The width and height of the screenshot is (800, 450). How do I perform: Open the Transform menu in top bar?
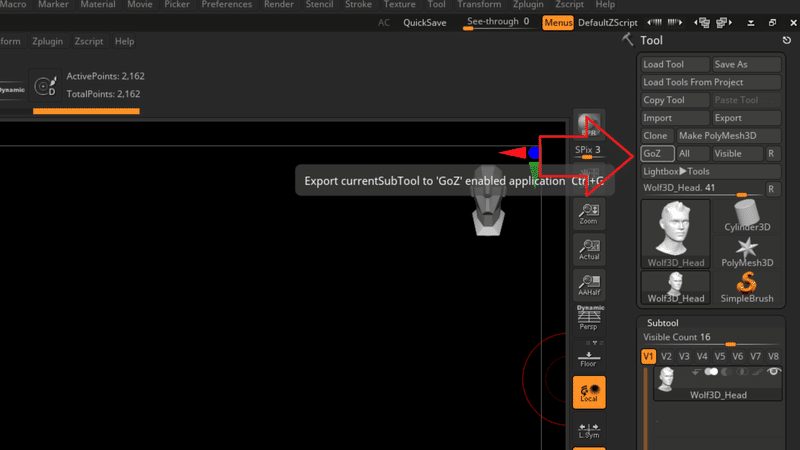(479, 5)
